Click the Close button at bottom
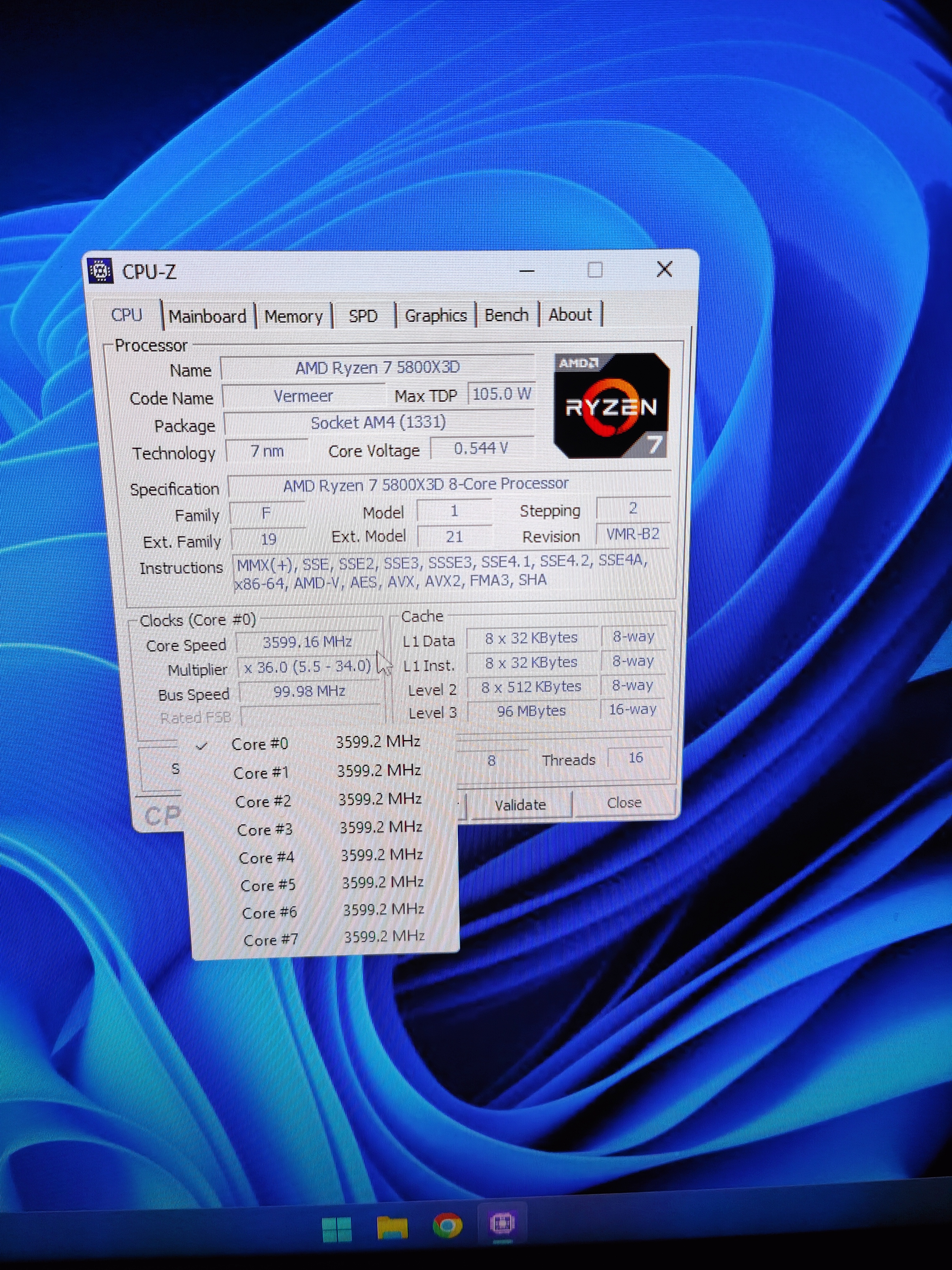 tap(624, 803)
